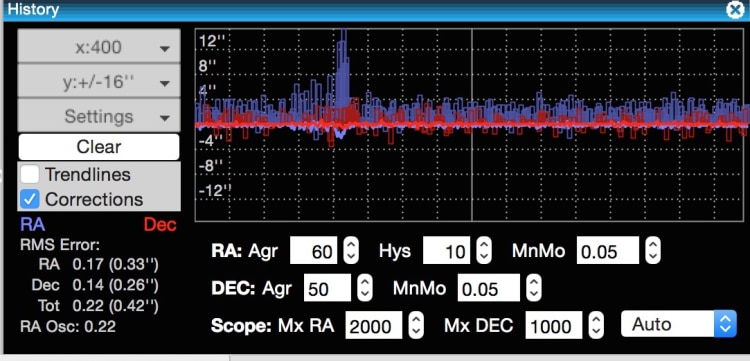Adjust the Mx DEC stepper arrows
The height and width of the screenshot is (361, 750).
(596, 325)
